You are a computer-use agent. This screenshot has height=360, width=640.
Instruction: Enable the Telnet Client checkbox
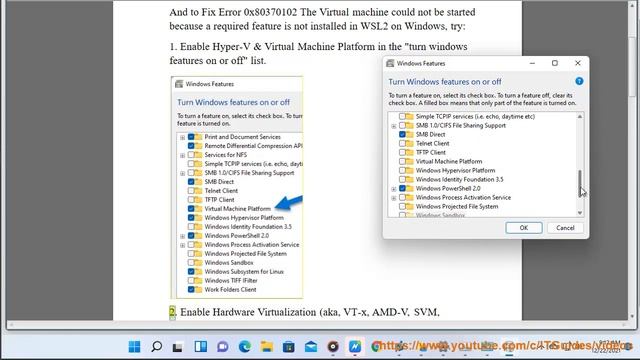tap(402, 143)
